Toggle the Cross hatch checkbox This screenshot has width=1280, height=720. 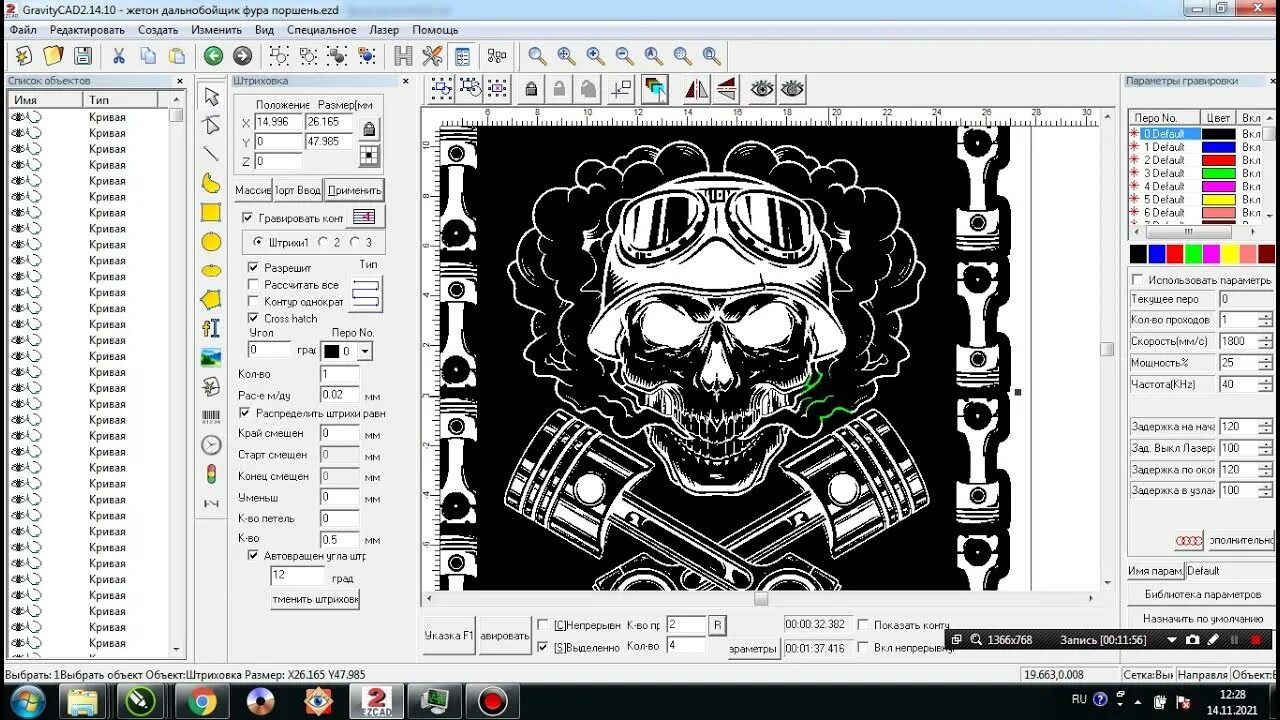[253, 318]
